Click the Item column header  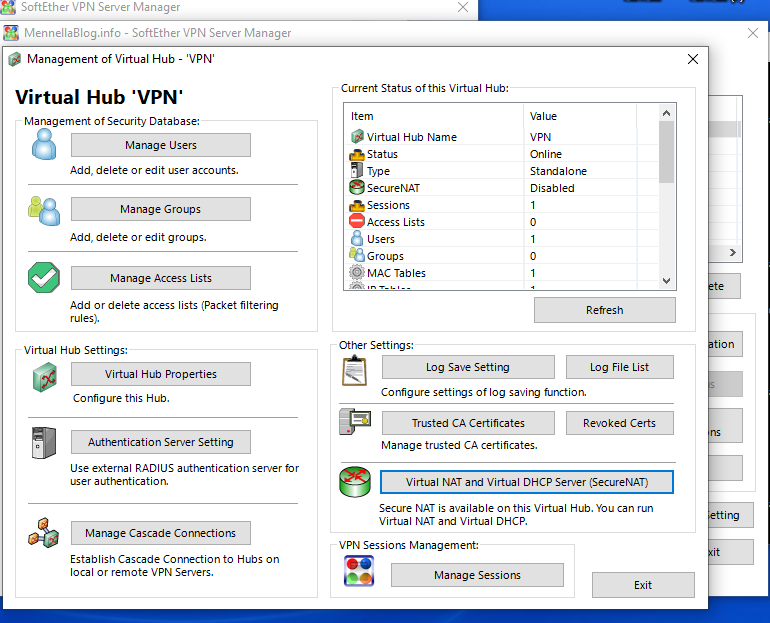click(434, 116)
